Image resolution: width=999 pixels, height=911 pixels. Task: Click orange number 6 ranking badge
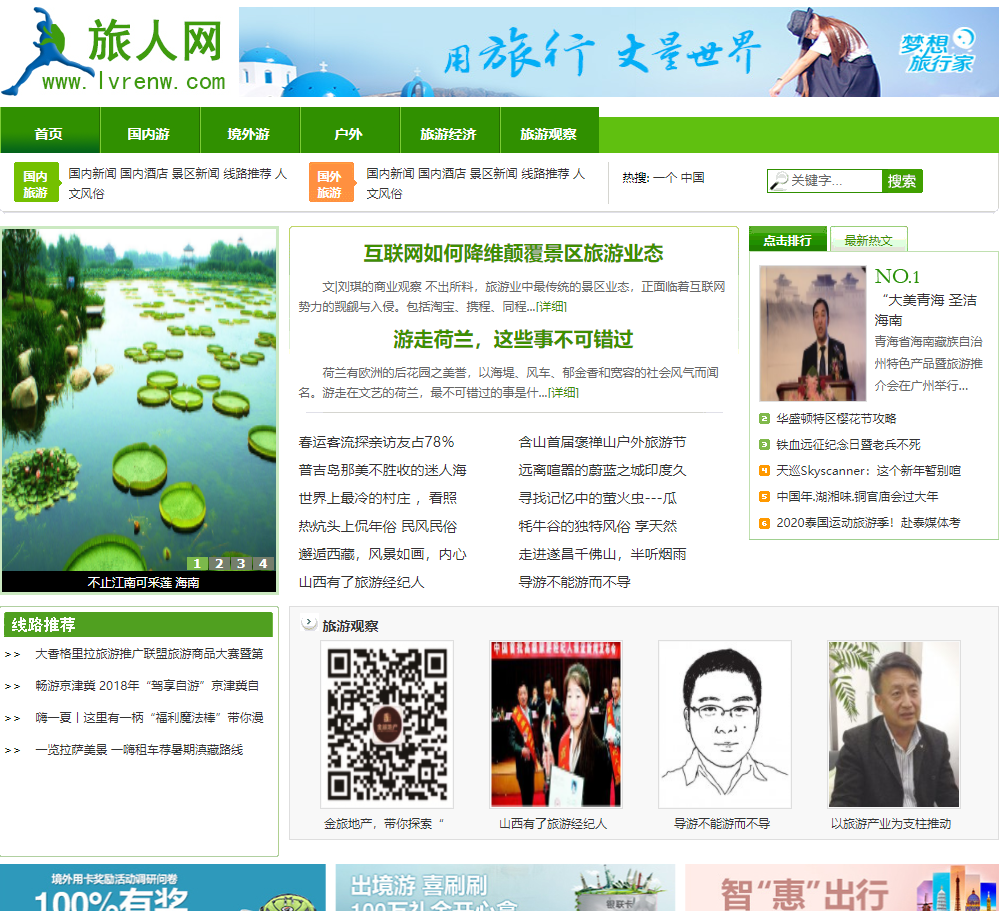(x=764, y=523)
